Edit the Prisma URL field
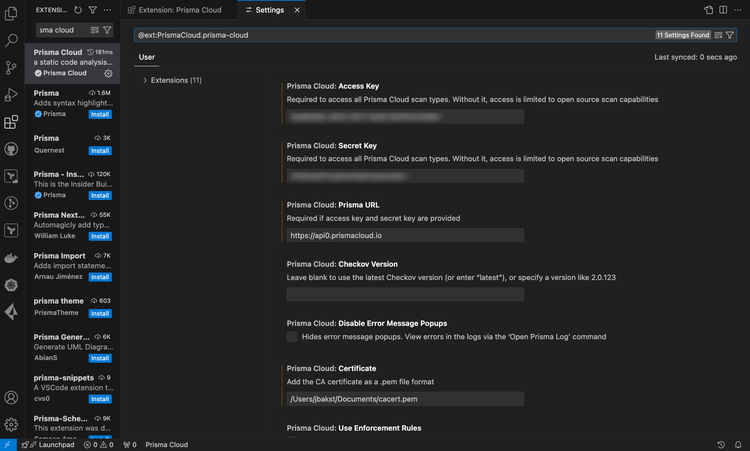This screenshot has width=750, height=451. point(405,235)
